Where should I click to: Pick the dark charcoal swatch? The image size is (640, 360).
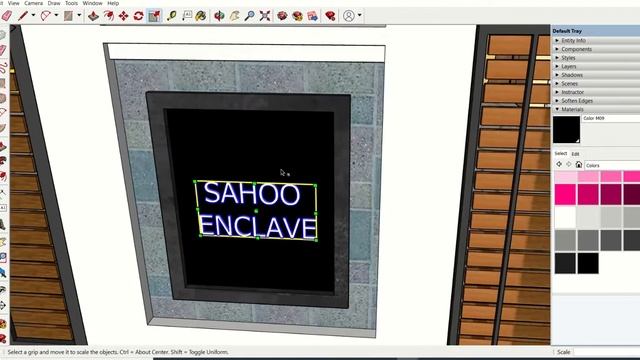(565, 263)
